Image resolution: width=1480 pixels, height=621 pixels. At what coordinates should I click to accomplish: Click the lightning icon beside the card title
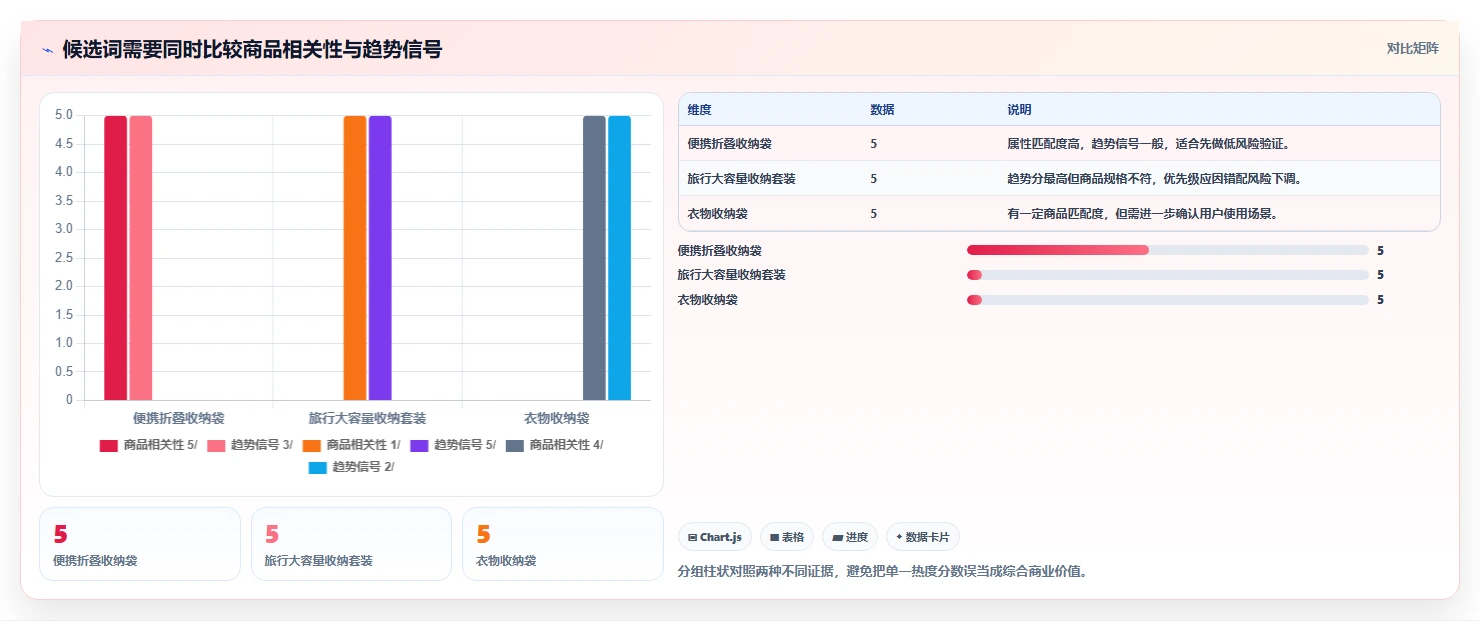(47, 50)
